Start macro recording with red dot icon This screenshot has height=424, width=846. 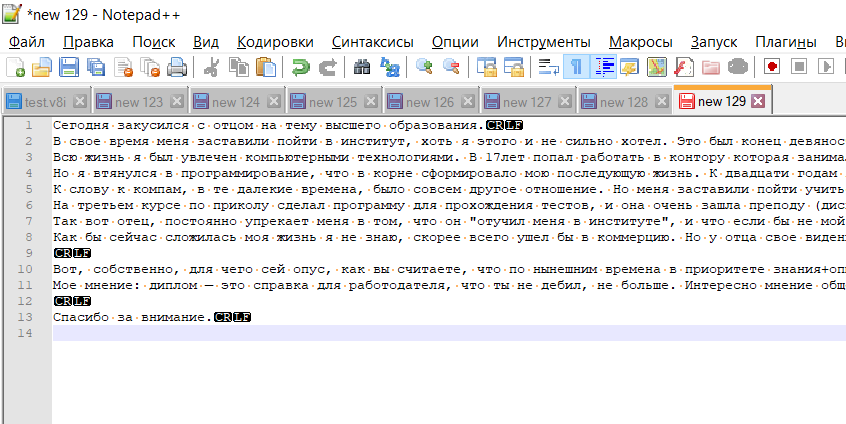click(x=773, y=67)
